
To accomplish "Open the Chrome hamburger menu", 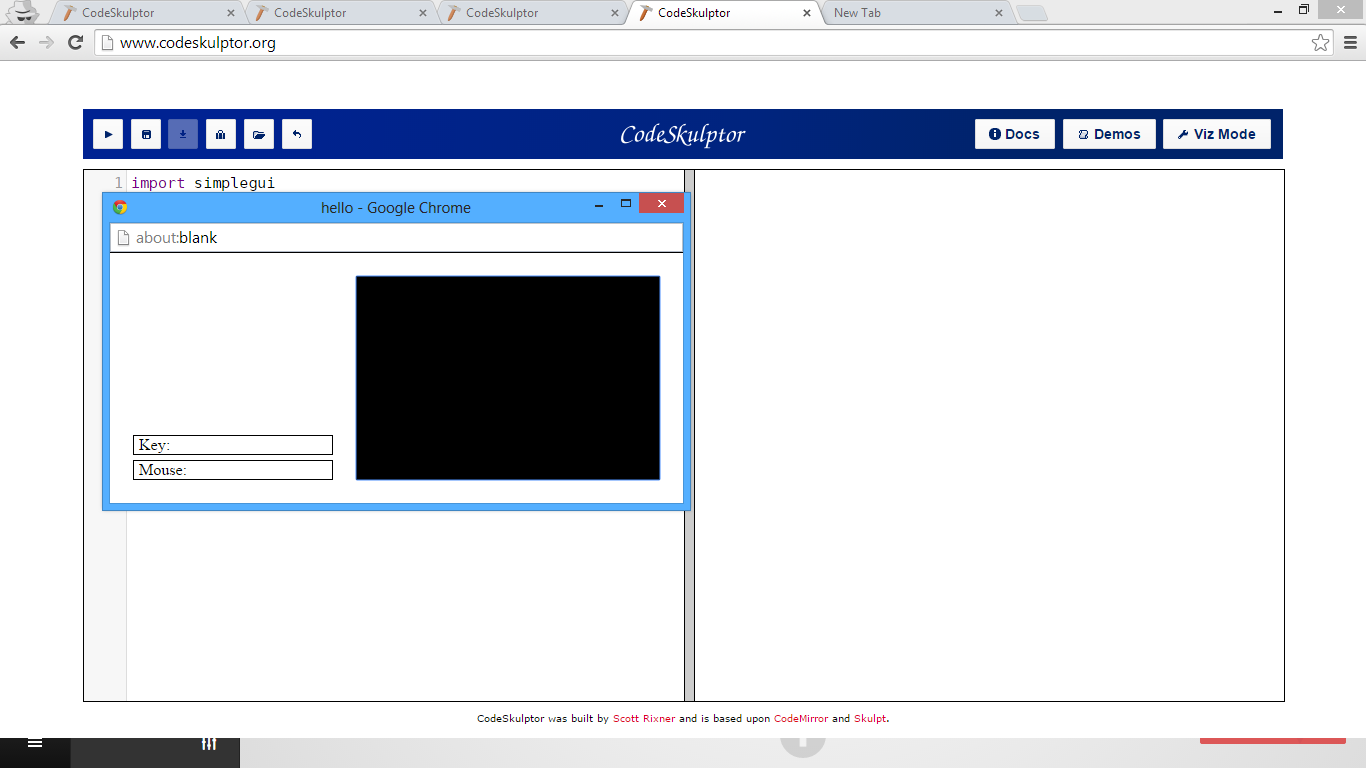I will pyautogui.click(x=1350, y=42).
